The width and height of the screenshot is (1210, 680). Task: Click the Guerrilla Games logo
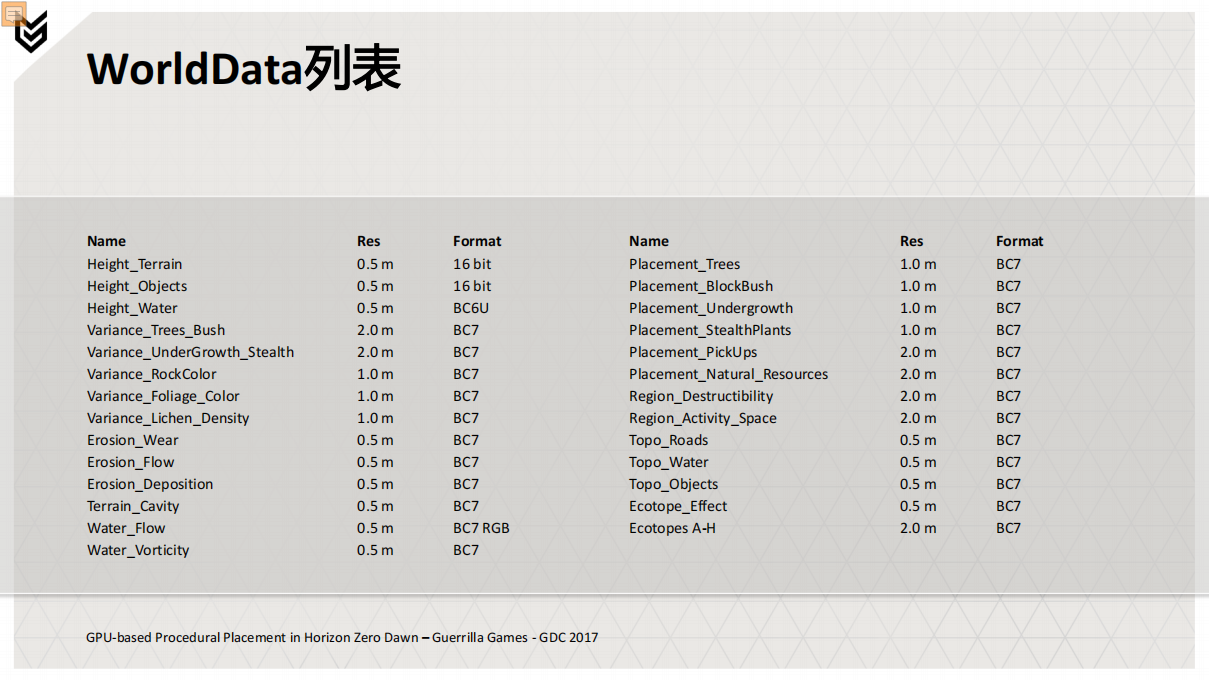tap(33, 34)
